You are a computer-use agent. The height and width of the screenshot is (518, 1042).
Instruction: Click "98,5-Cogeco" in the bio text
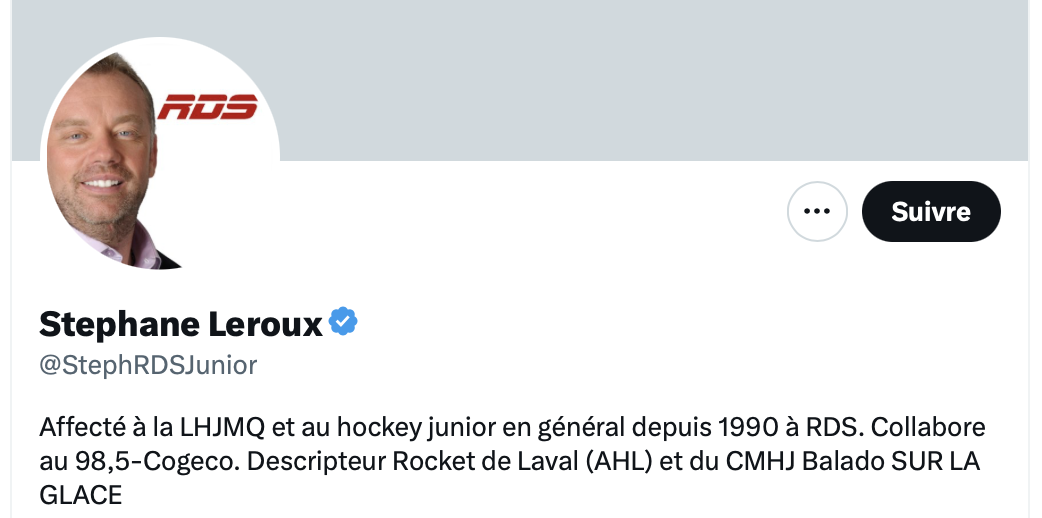coord(153,461)
